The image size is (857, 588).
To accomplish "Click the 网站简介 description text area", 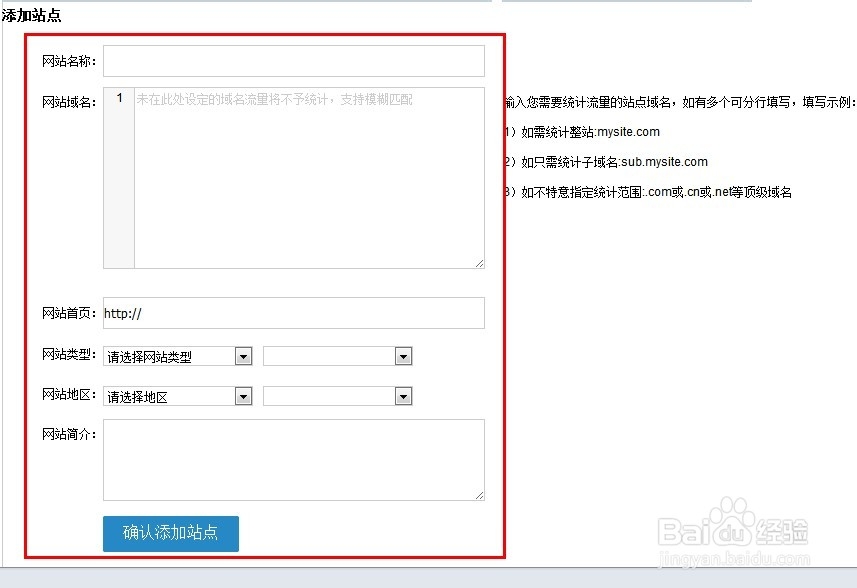I will 294,460.
